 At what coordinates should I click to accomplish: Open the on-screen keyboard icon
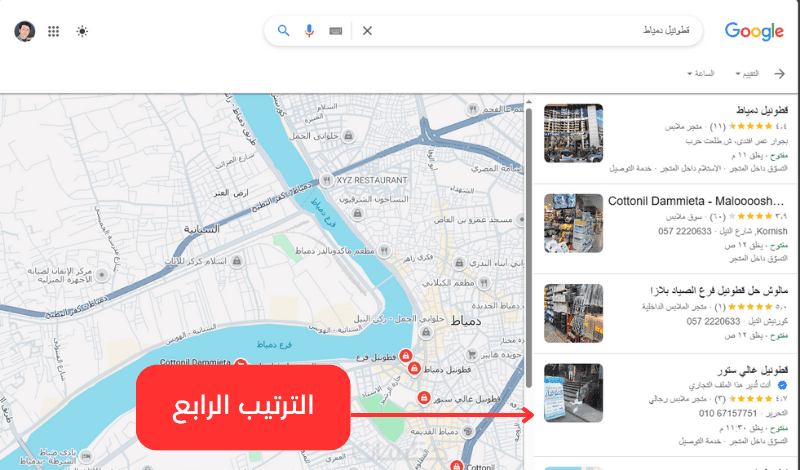(335, 31)
